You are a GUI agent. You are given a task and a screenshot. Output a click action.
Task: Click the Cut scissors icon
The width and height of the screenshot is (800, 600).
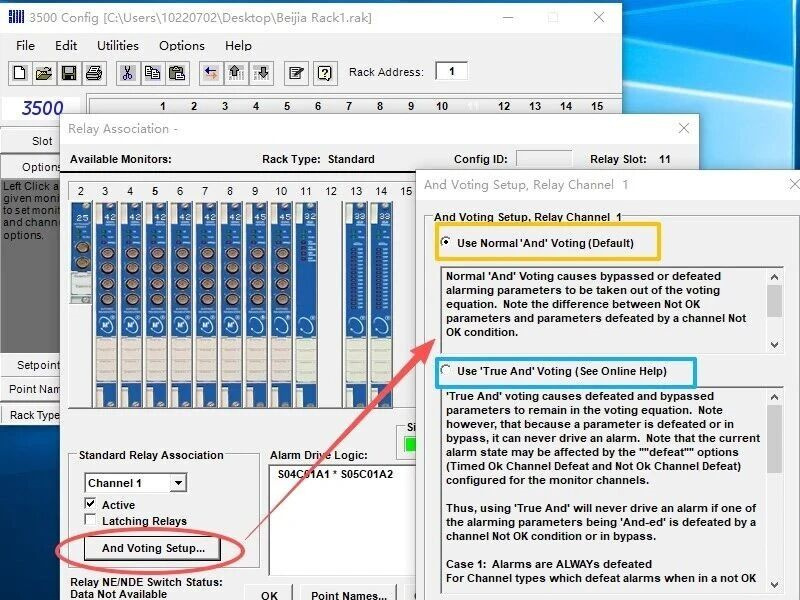tap(128, 72)
